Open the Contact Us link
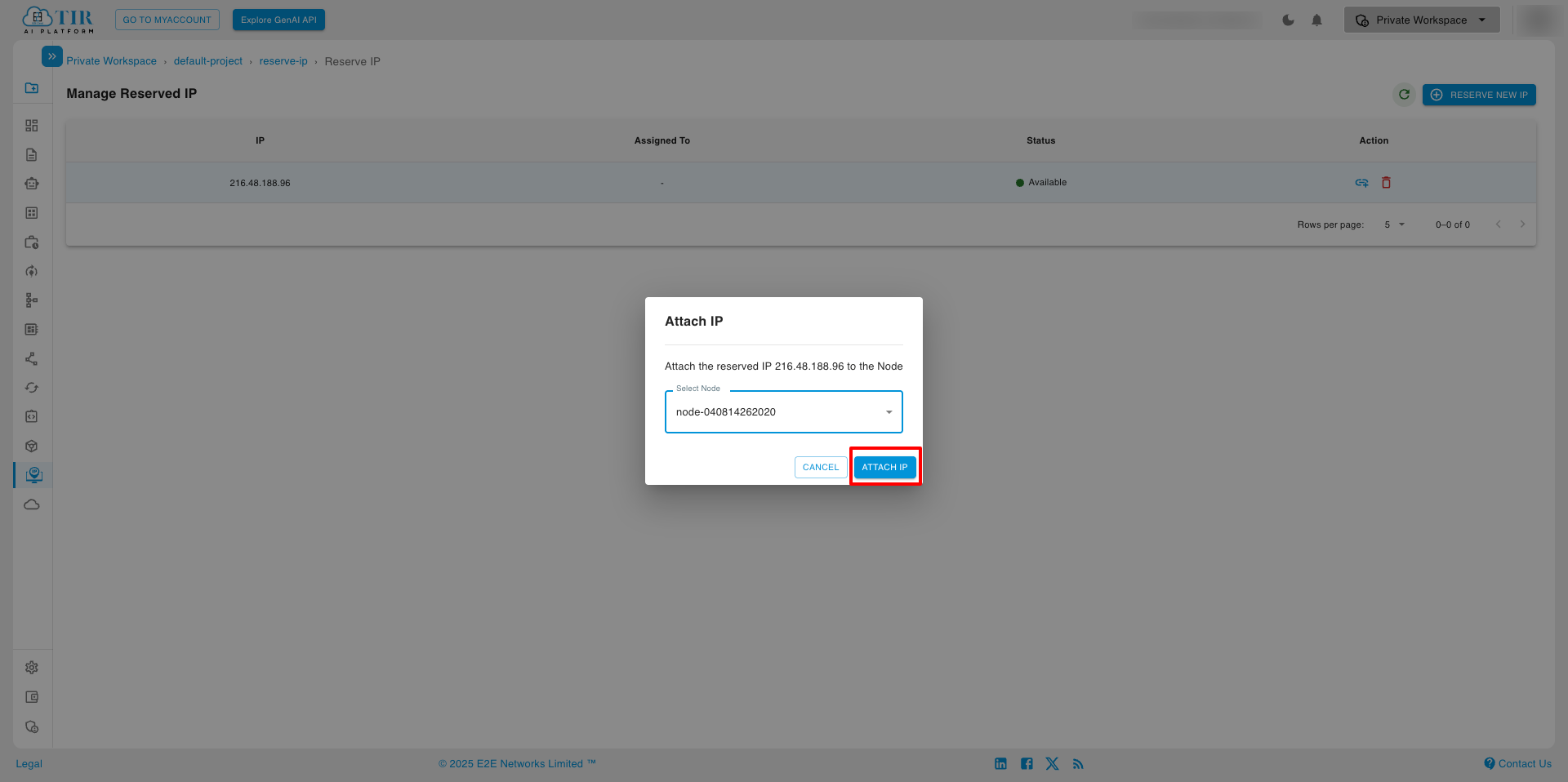Viewport: 1568px width, 782px height. [1517, 764]
